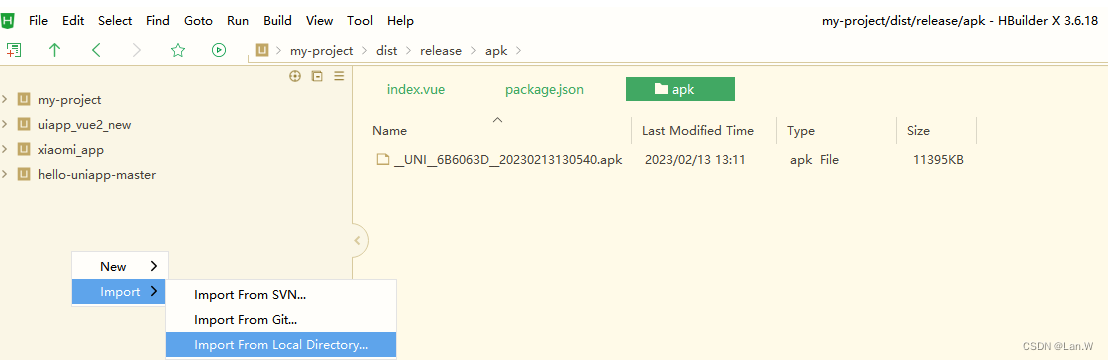This screenshot has width=1108, height=360.
Task: Select the hello-uniapp-master label in tree
Action: tap(97, 174)
